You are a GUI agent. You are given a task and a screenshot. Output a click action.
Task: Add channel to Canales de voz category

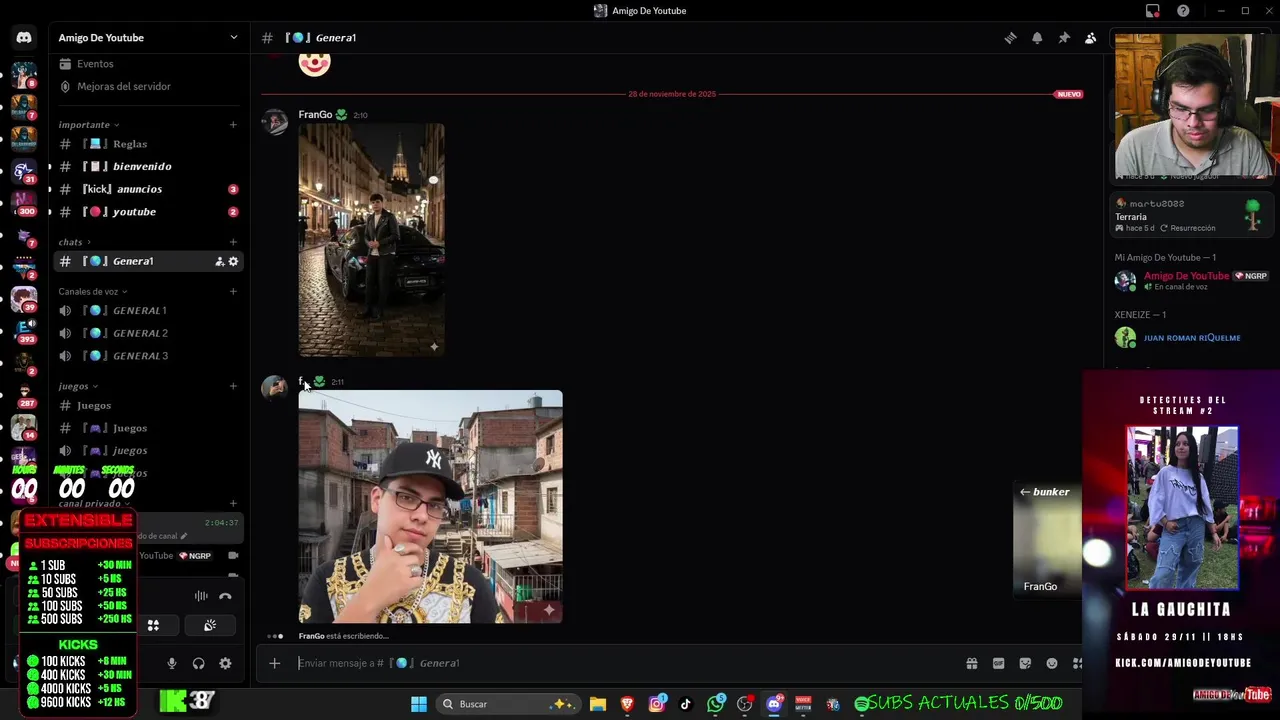click(x=233, y=292)
